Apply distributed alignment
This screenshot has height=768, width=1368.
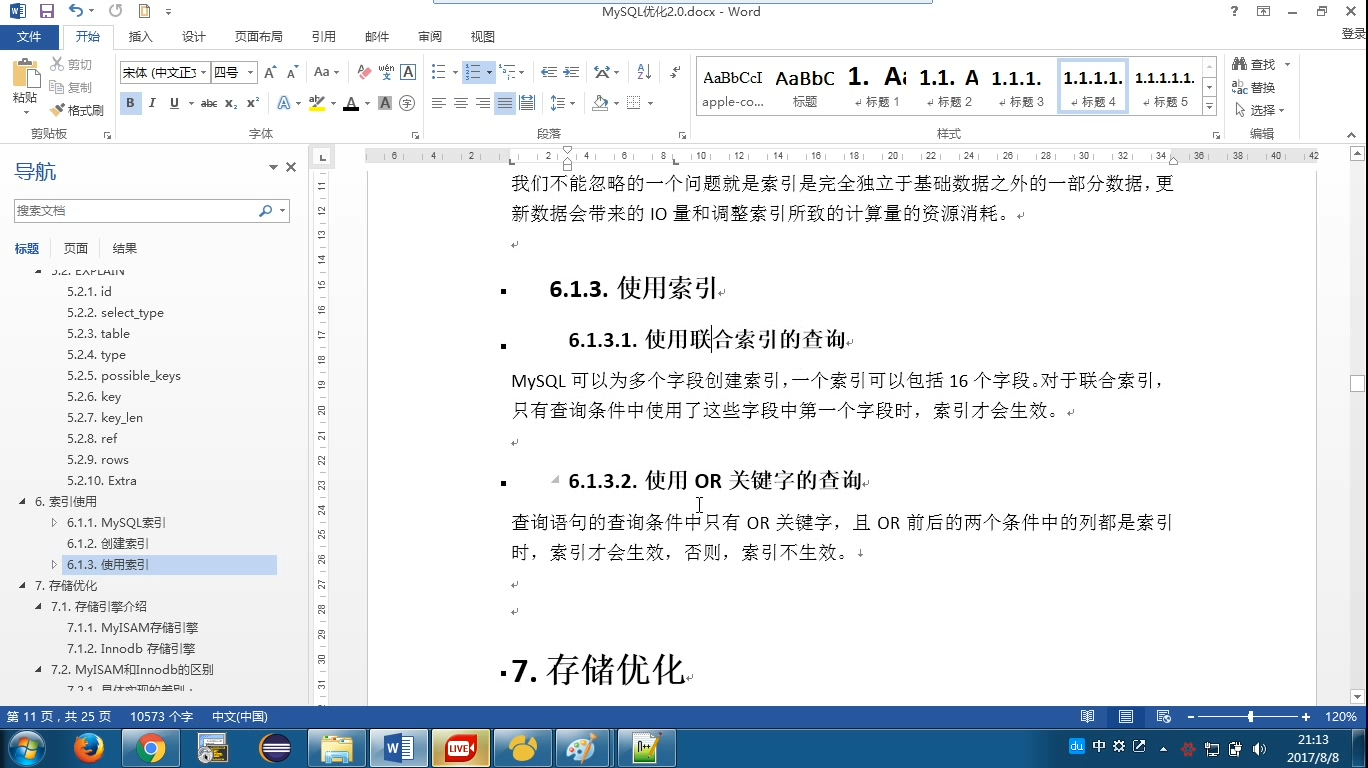(527, 103)
